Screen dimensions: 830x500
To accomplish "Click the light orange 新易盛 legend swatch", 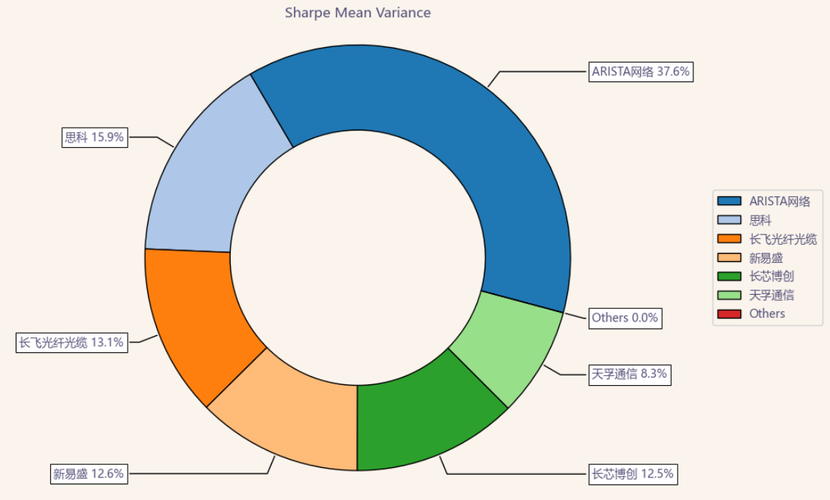I will click(729, 258).
